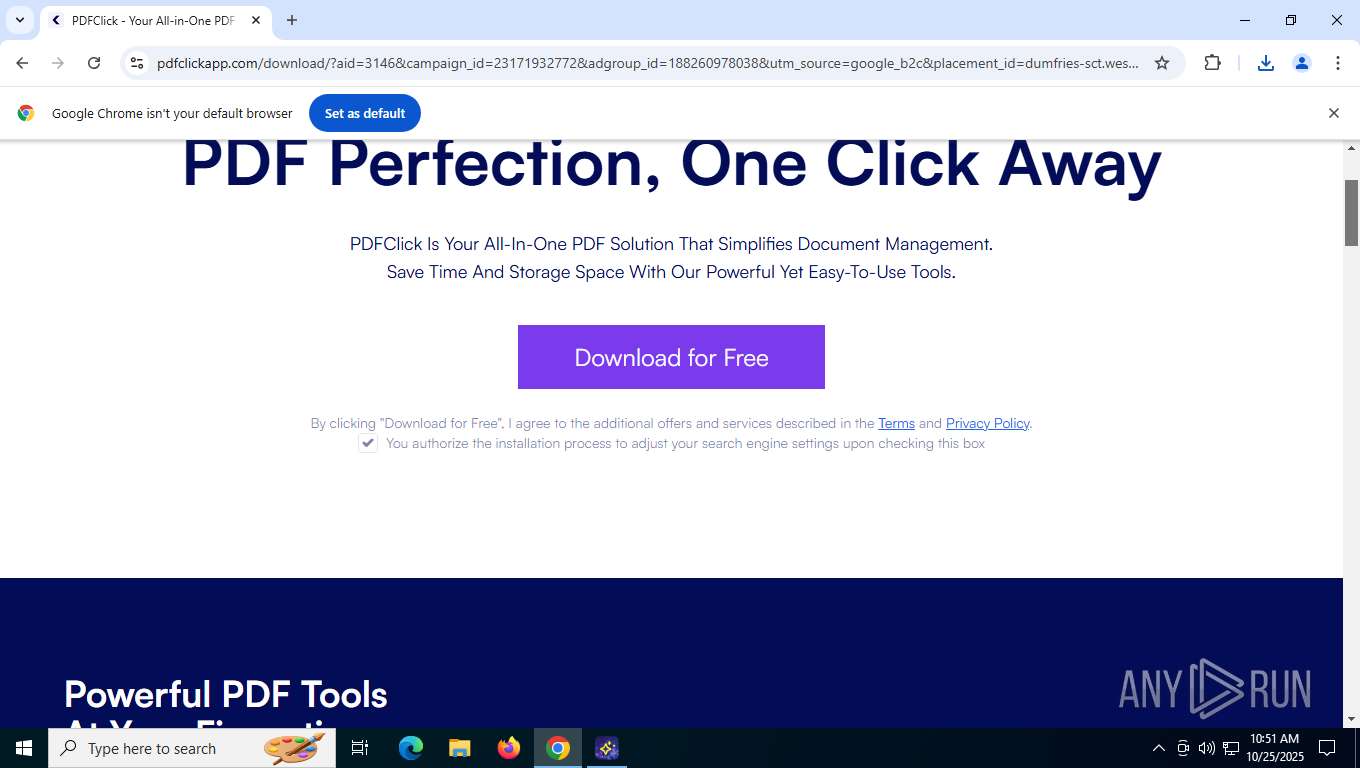Image resolution: width=1360 pixels, height=768 pixels.
Task: Expand the tab search dropdown
Action: point(19,20)
